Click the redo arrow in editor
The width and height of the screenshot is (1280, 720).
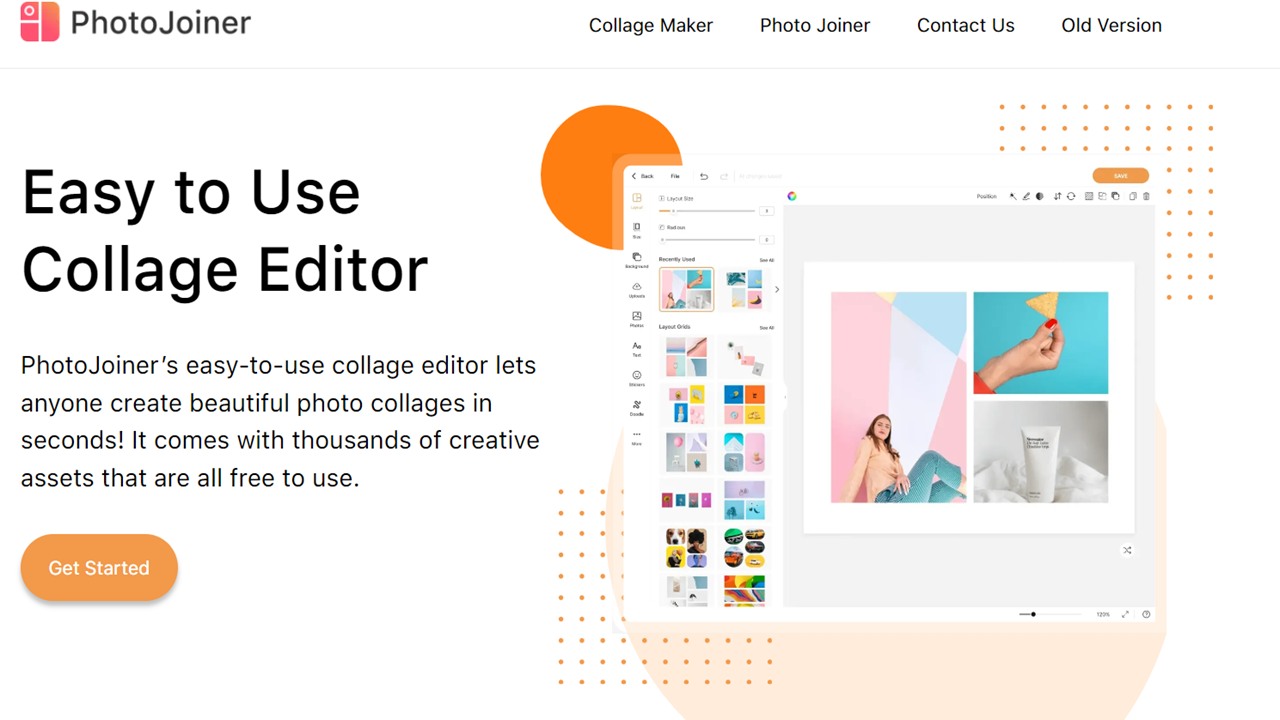pyautogui.click(x=724, y=176)
